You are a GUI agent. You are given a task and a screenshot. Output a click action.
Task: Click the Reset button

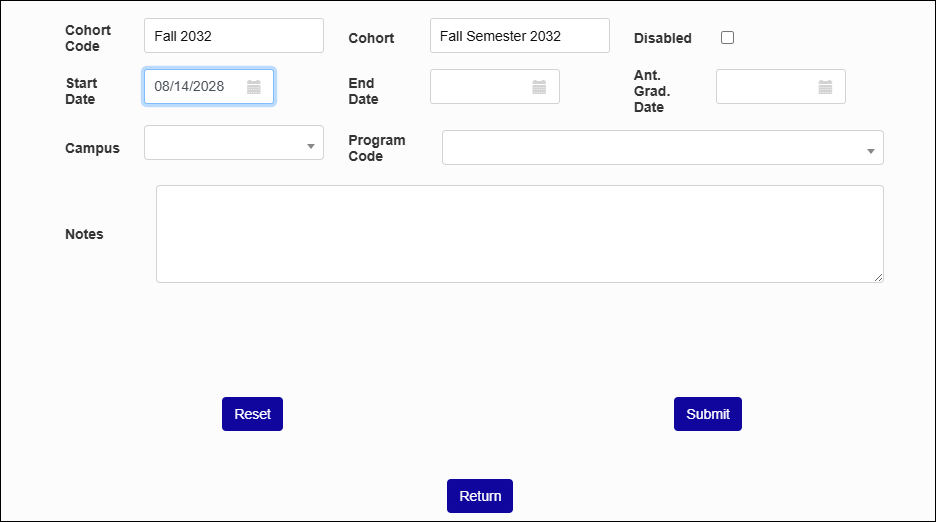(x=253, y=414)
